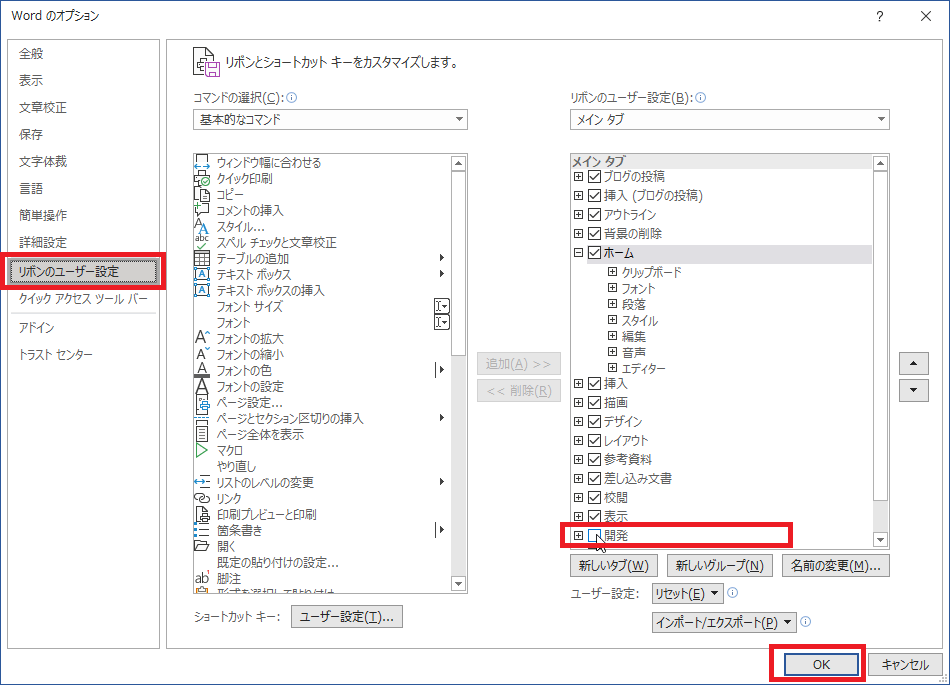Open the リセット dropdown
Image resolution: width=950 pixels, height=685 pixels.
[688, 594]
